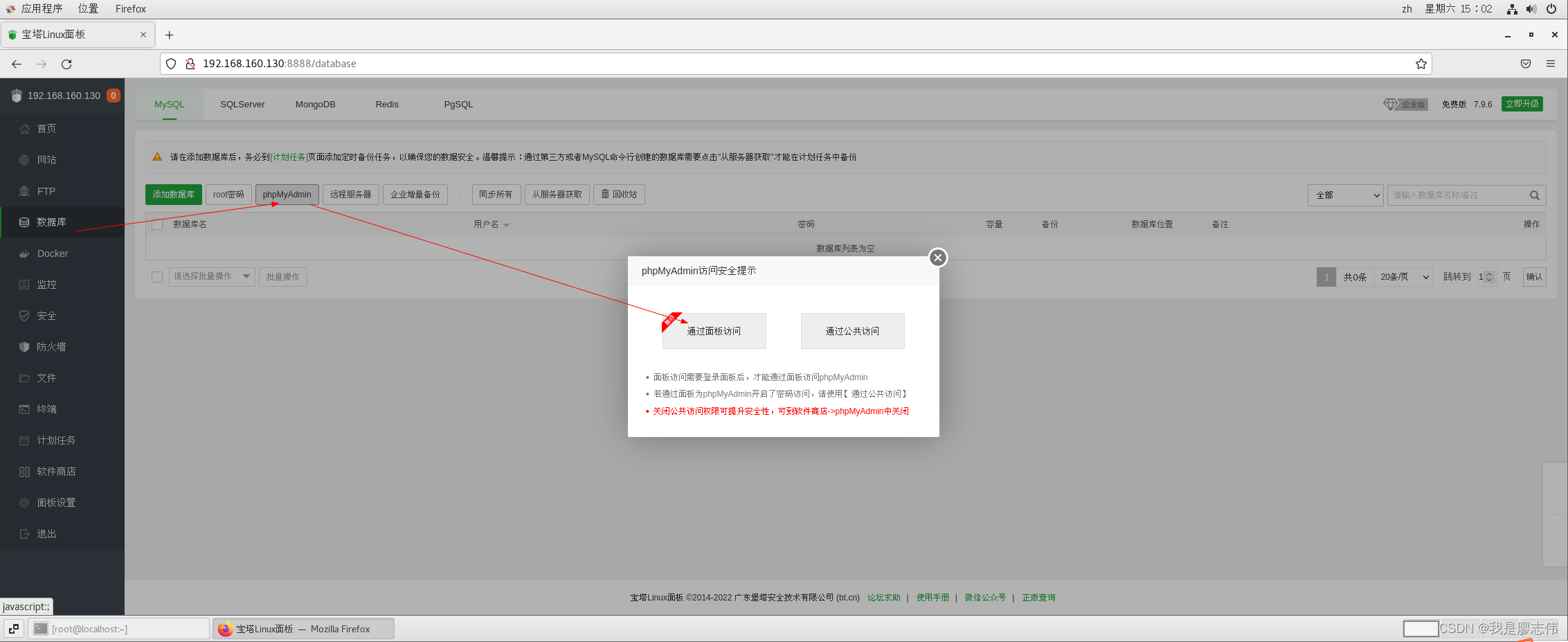Click the browser address bar
This screenshot has height=642, width=1568.
pos(796,64)
